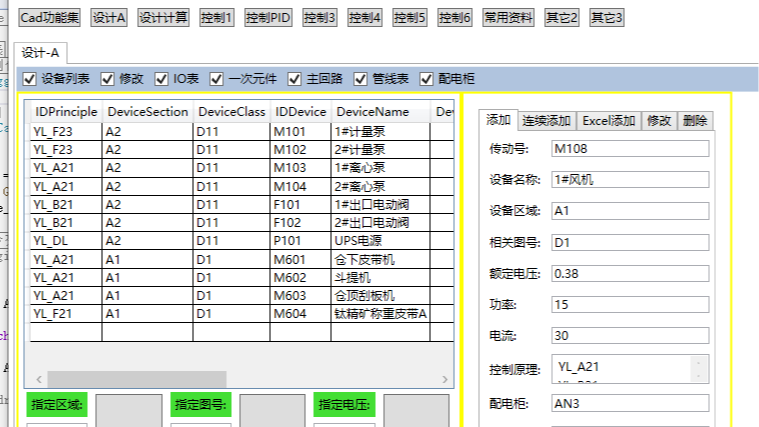Disable the 一次元件 checkbox
Image resolution: width=759 pixels, height=427 pixels.
[216, 79]
